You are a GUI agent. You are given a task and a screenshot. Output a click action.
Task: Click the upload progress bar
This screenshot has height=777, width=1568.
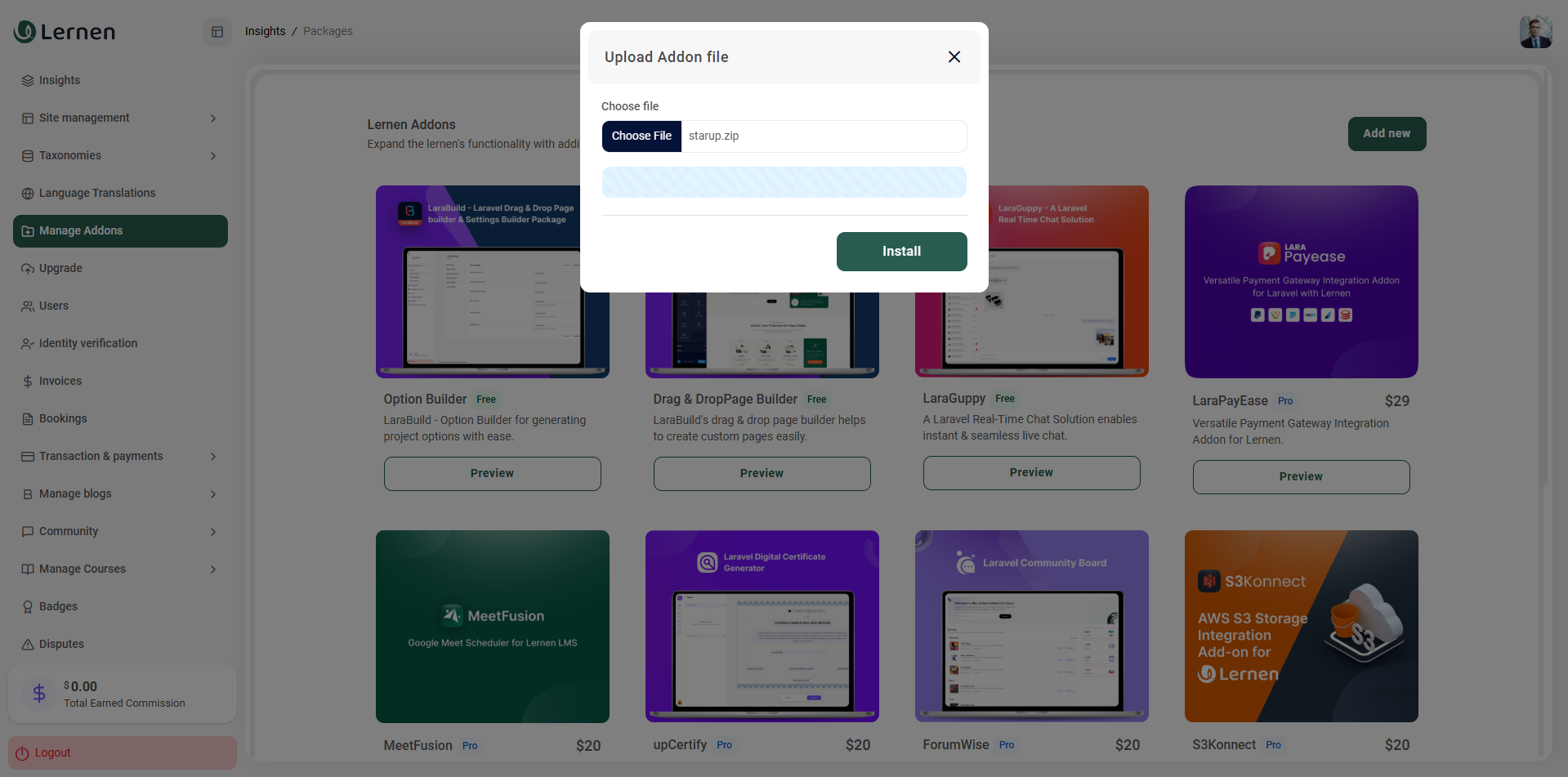tap(784, 182)
